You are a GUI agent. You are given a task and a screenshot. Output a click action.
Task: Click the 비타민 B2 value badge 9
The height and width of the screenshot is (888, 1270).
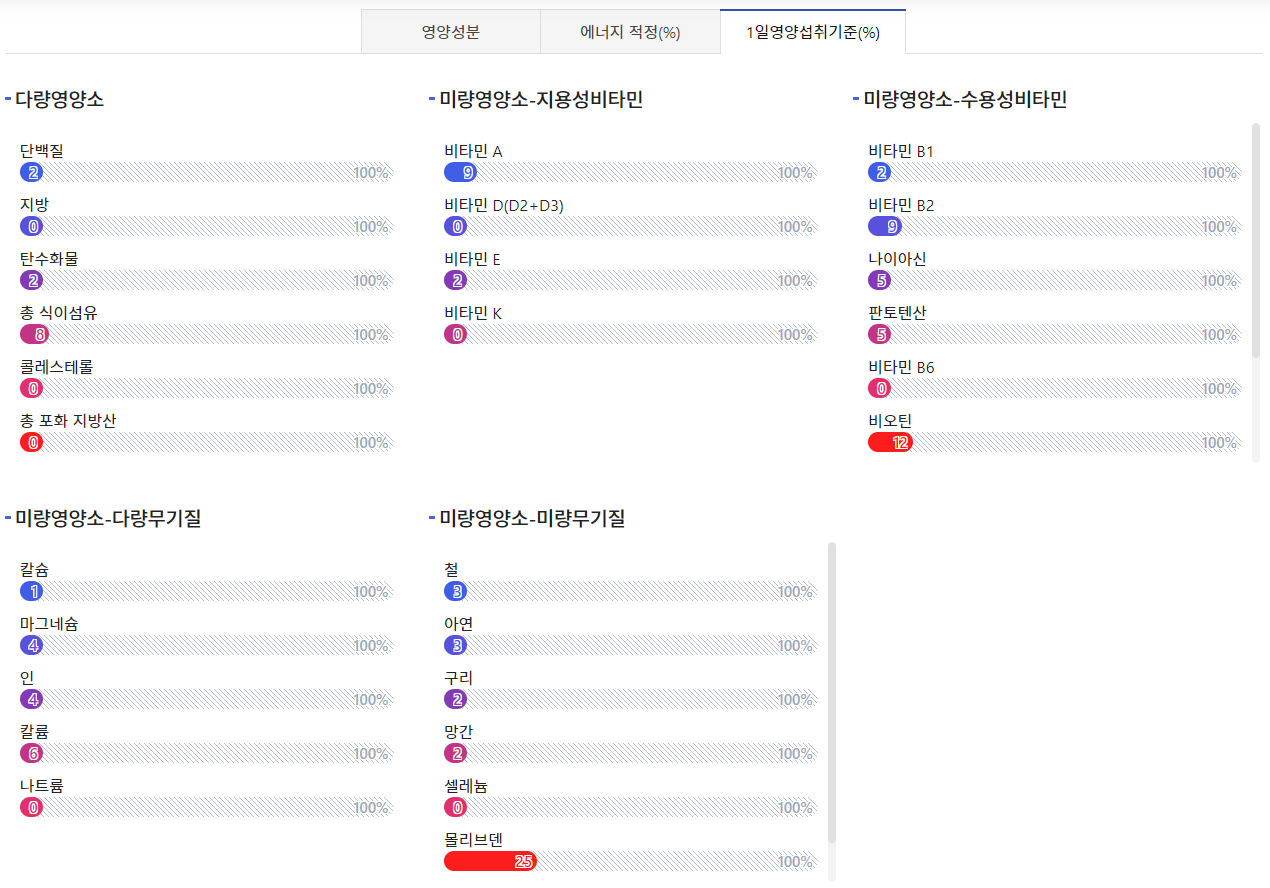(892, 227)
